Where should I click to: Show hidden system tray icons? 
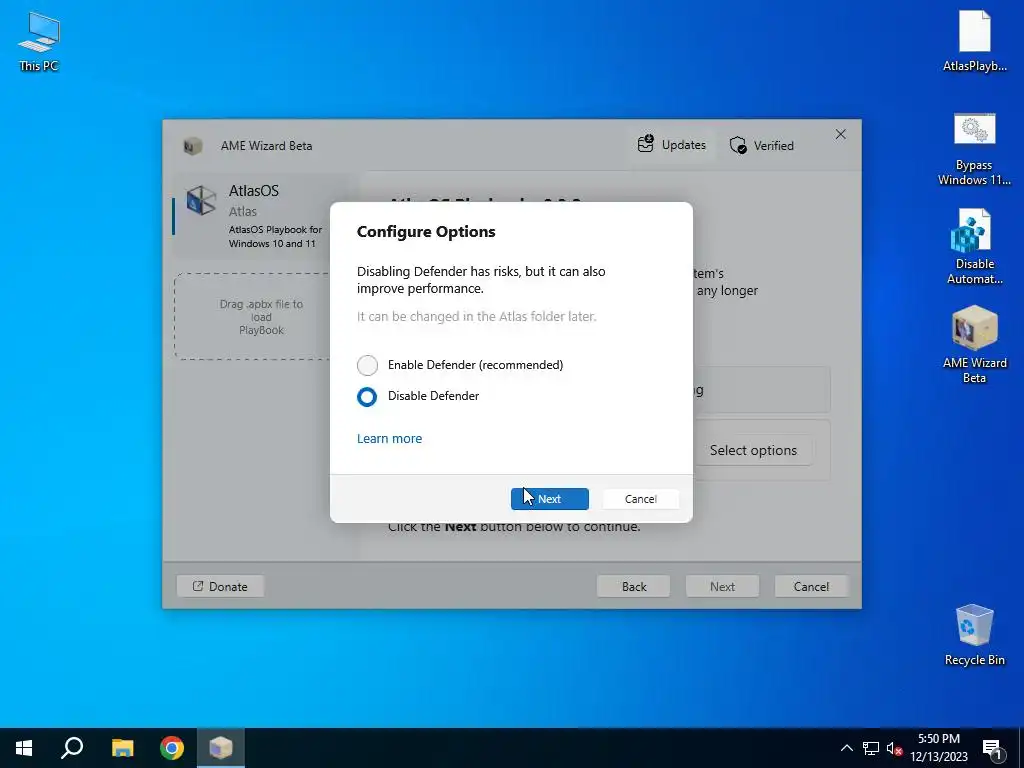(846, 748)
